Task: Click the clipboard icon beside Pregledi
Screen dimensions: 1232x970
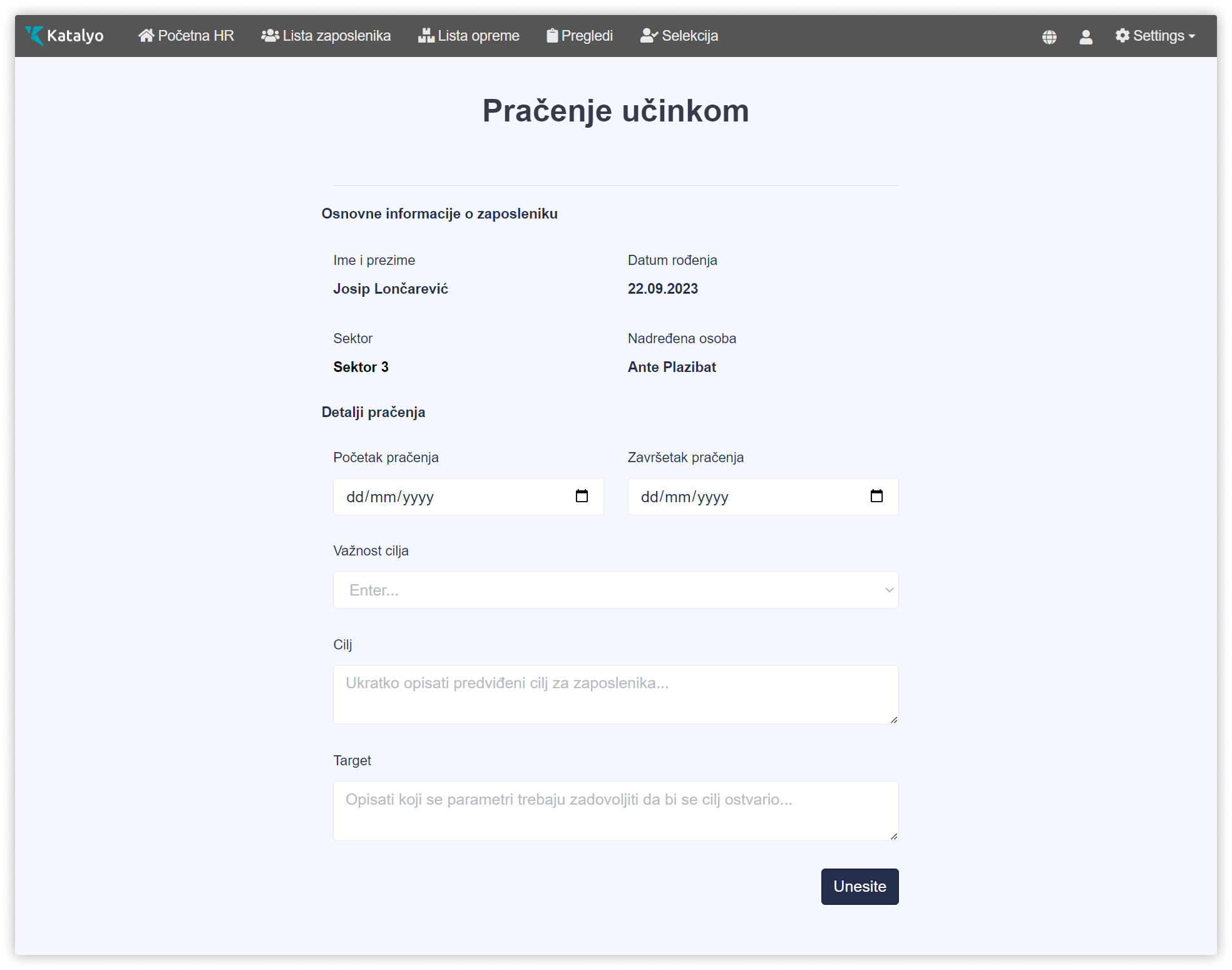Action: tap(552, 36)
